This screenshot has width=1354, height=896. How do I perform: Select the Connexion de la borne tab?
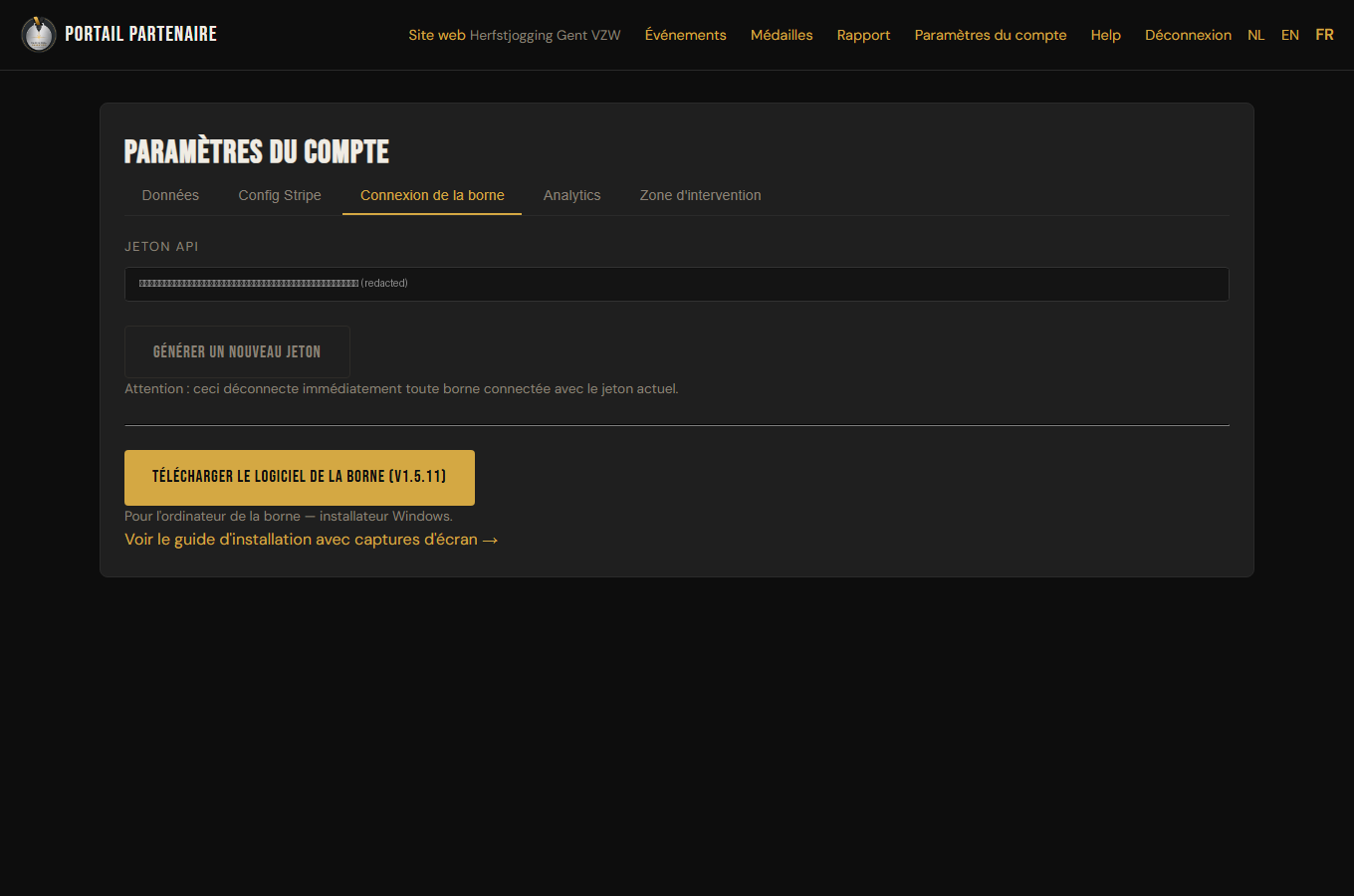(x=432, y=195)
